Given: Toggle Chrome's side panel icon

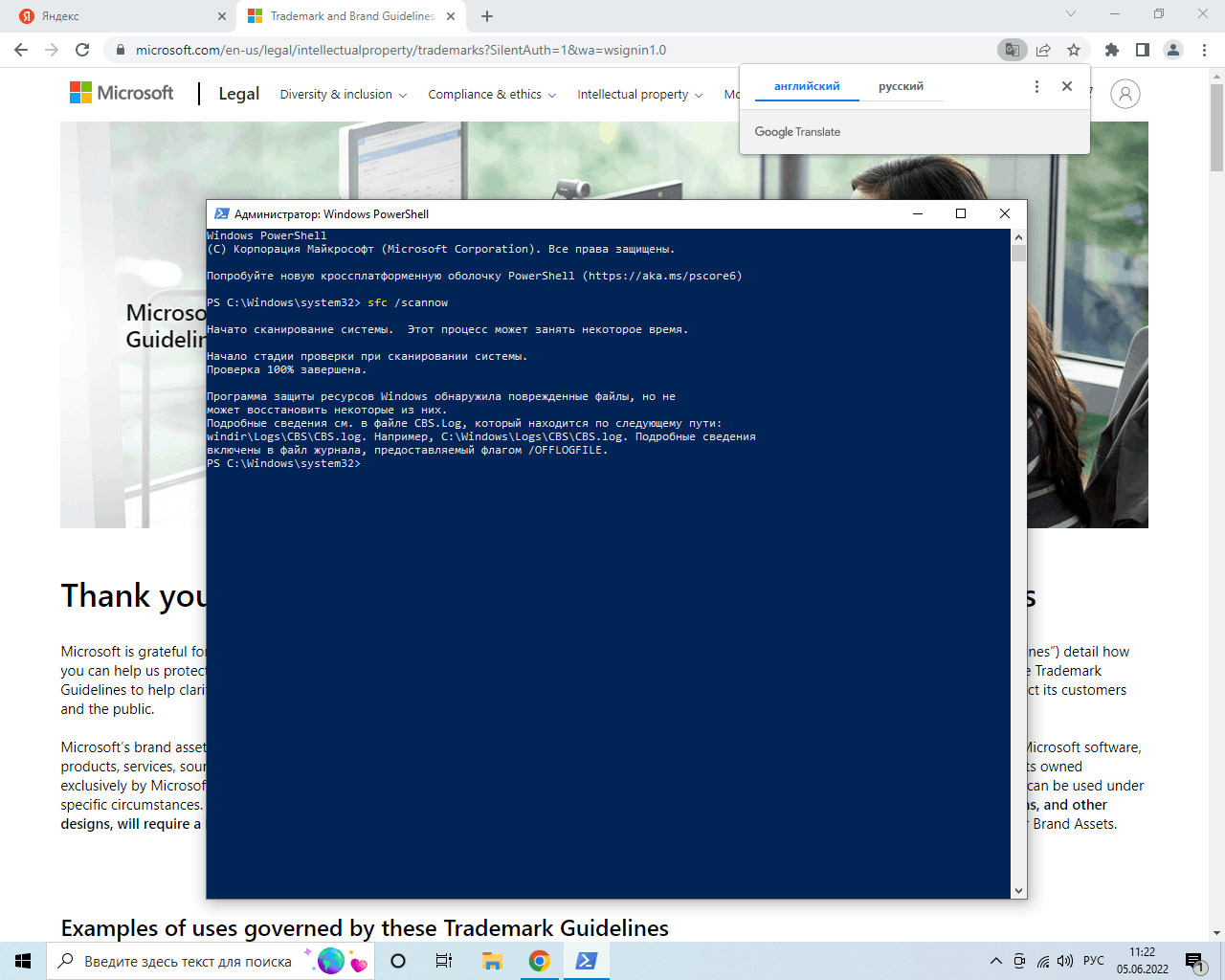Looking at the screenshot, I should 1142,50.
